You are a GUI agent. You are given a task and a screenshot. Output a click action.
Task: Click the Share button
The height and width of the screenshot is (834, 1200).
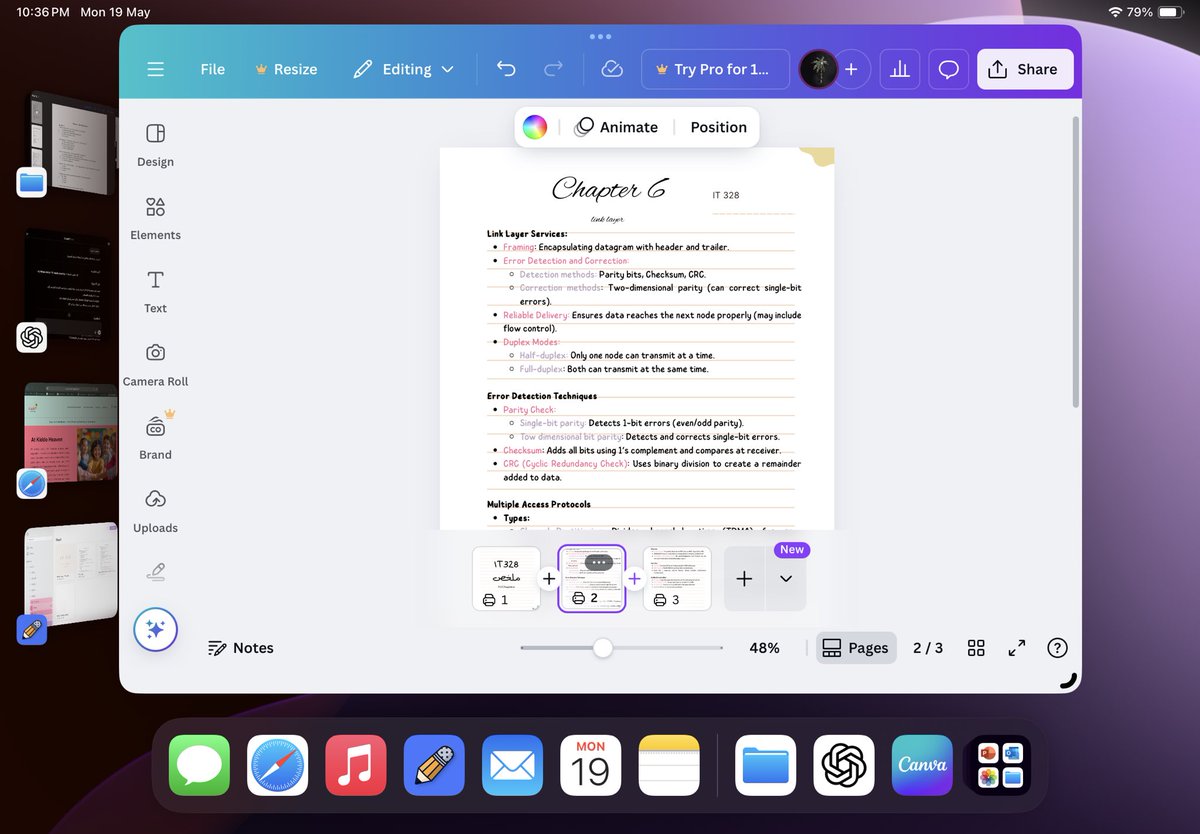[x=1025, y=69]
